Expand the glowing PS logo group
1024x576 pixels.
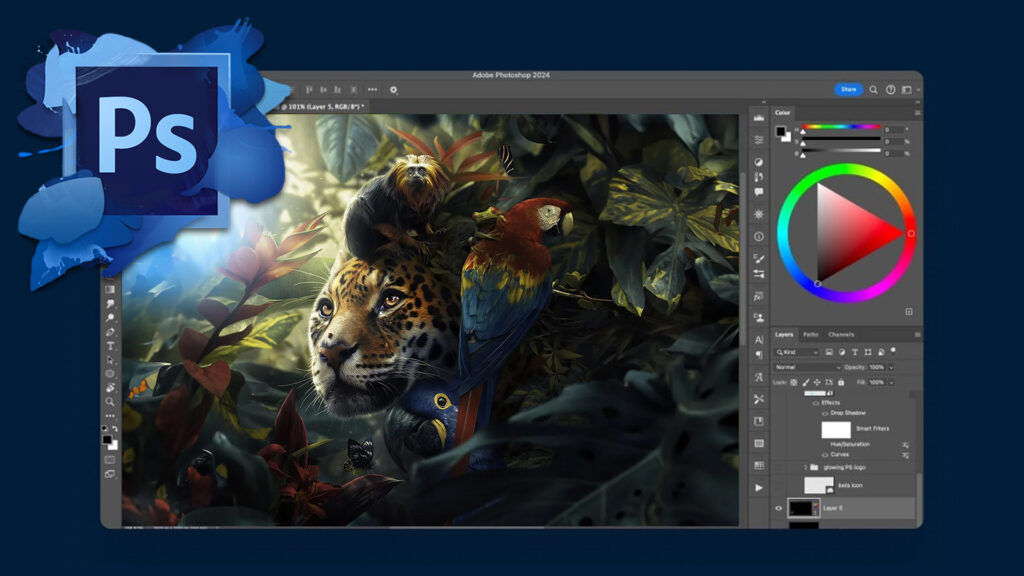(x=805, y=467)
